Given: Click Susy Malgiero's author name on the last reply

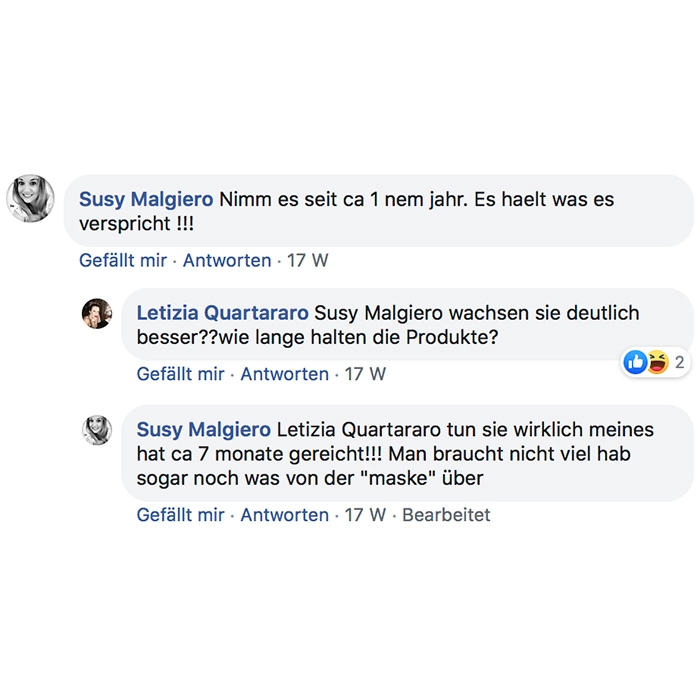Looking at the screenshot, I should (x=203, y=430).
